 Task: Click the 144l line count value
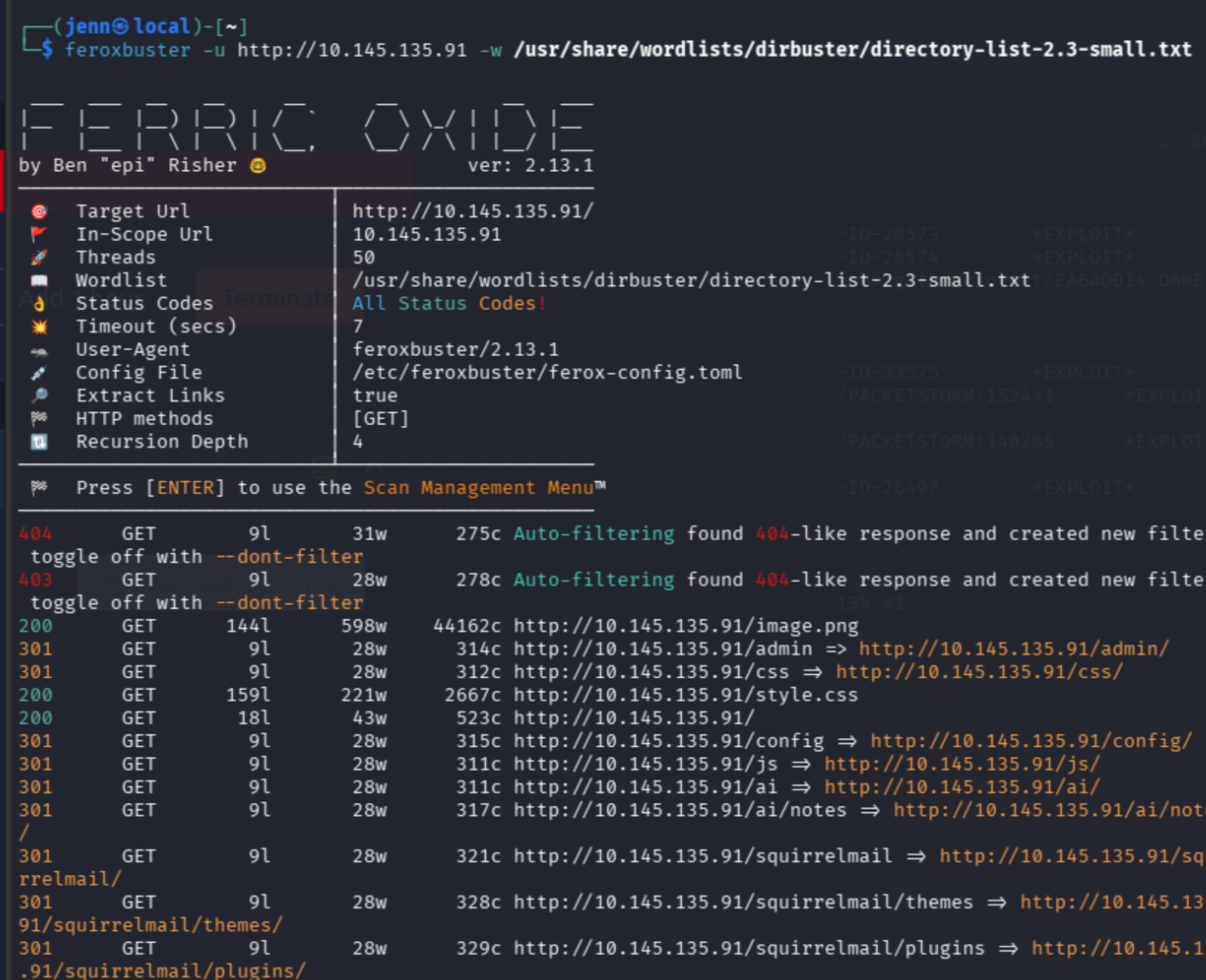coord(248,625)
